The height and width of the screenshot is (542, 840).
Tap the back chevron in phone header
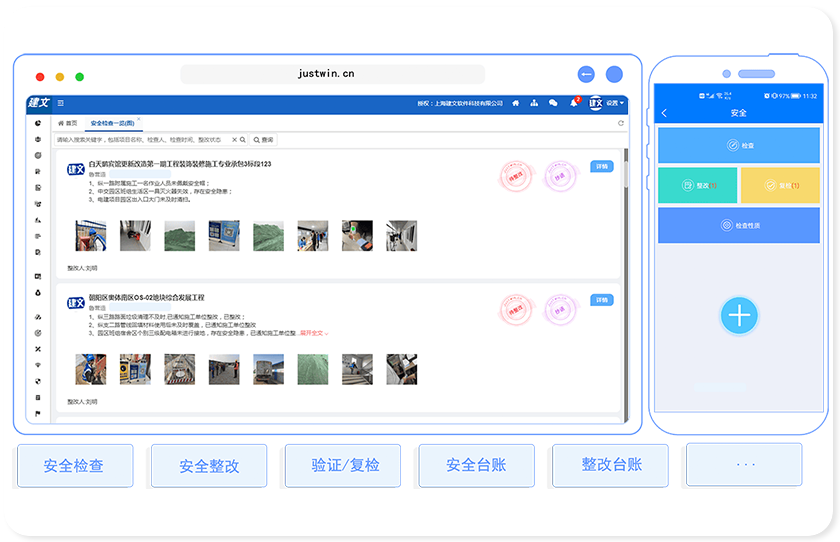665,113
